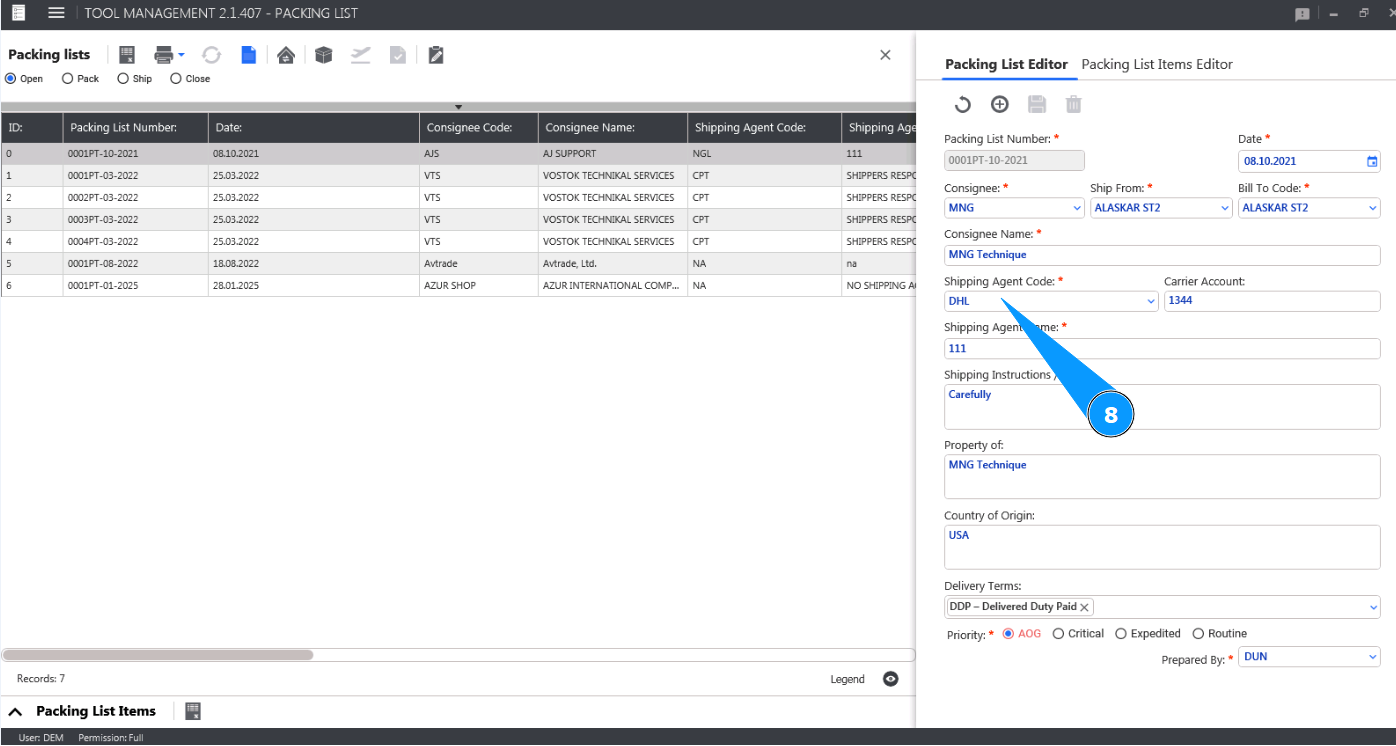Click the house transfer icon in the toolbar
1396x746 pixels.
286,55
